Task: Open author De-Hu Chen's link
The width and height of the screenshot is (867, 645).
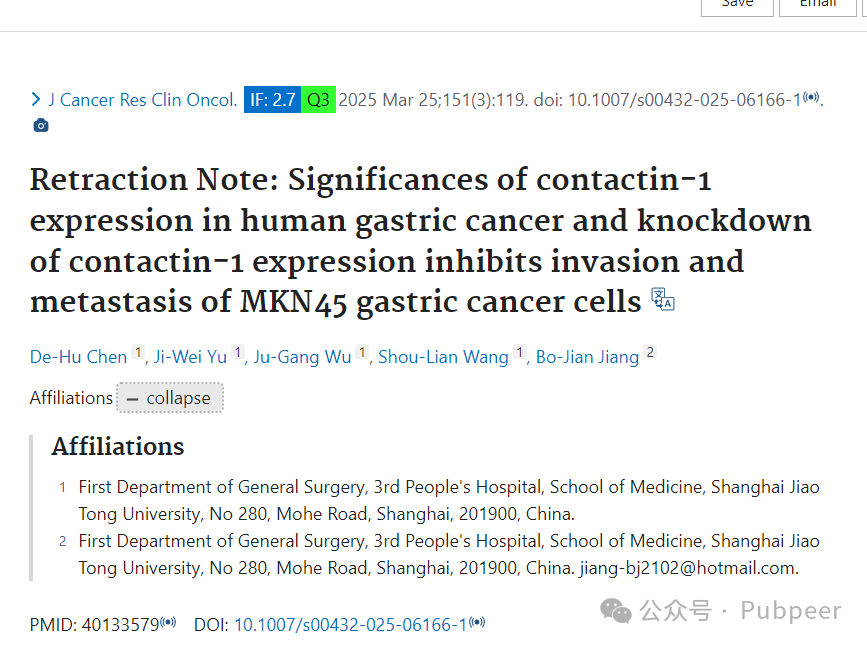Action: pyautogui.click(x=79, y=357)
